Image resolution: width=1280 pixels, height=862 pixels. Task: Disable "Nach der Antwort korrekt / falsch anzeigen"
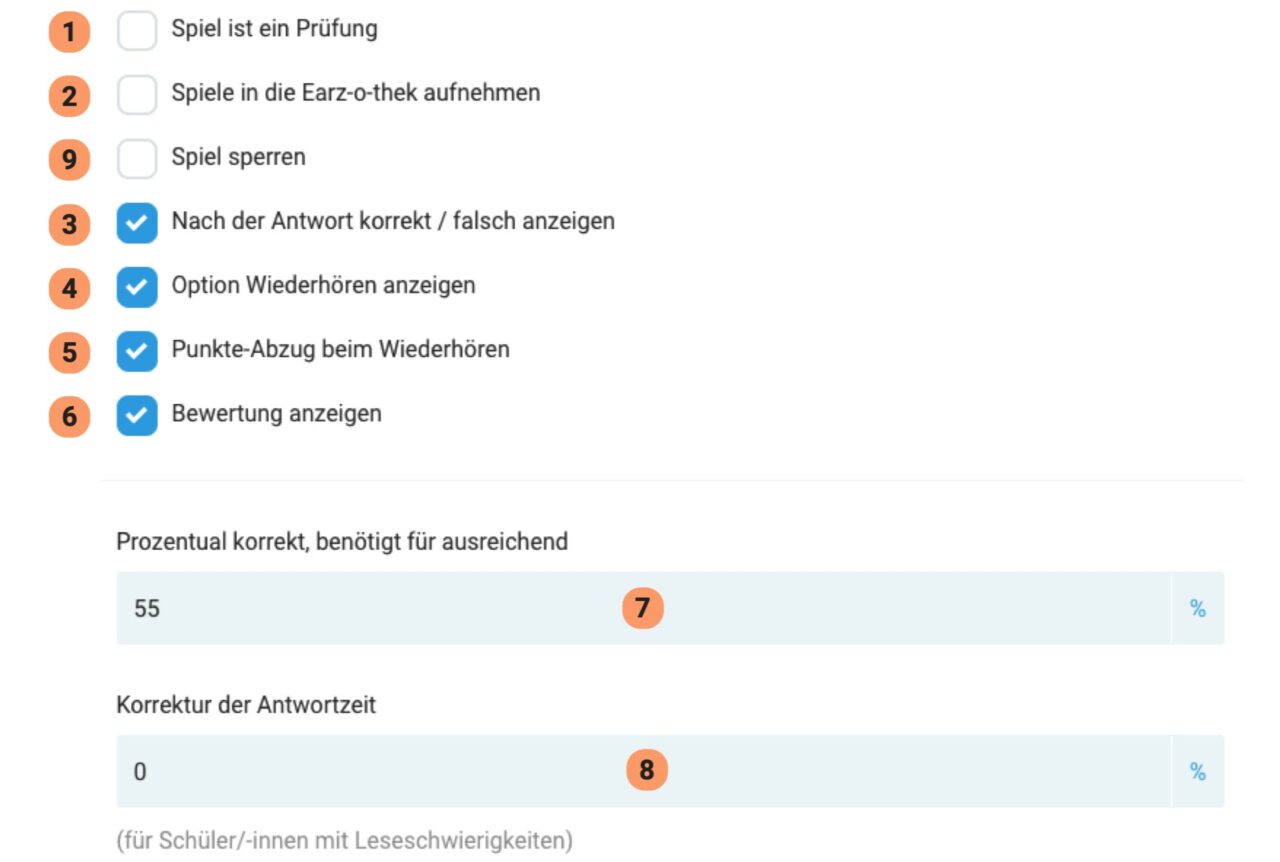coord(137,223)
